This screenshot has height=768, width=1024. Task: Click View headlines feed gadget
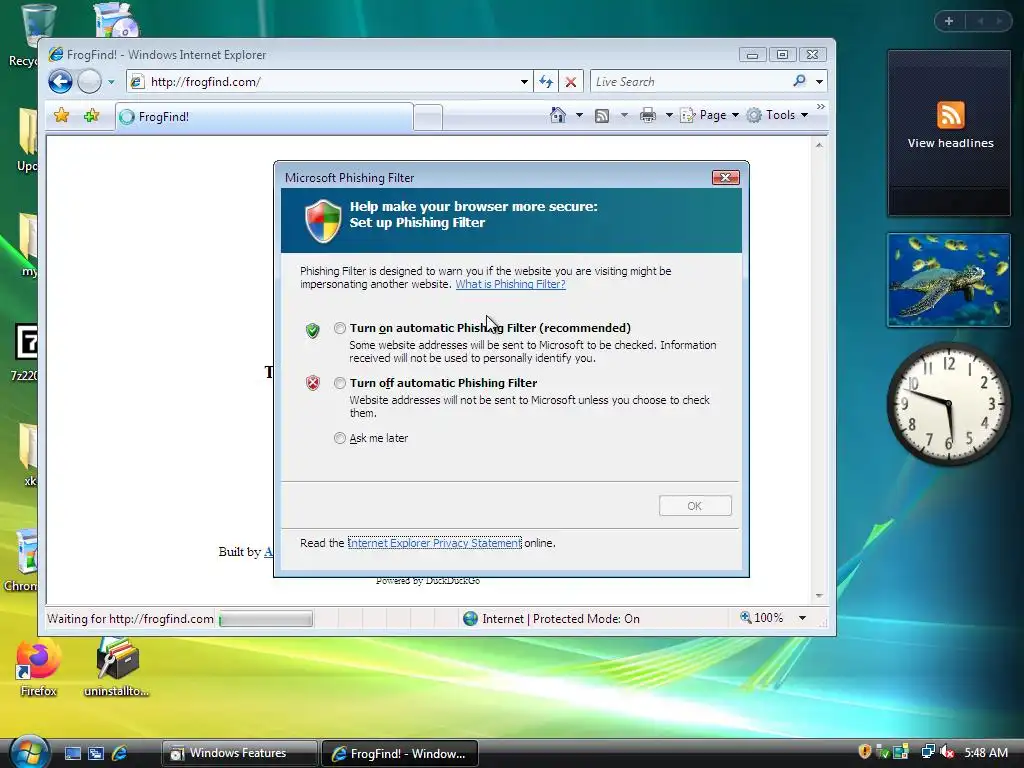950,133
